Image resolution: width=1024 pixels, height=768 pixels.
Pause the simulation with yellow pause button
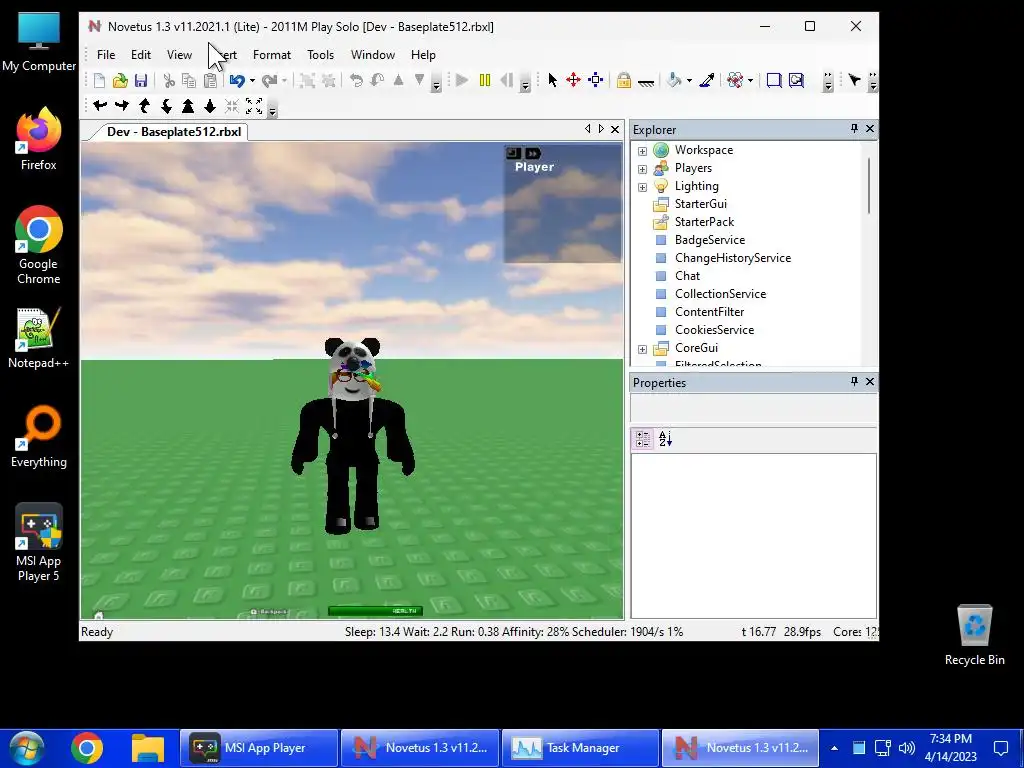[485, 80]
